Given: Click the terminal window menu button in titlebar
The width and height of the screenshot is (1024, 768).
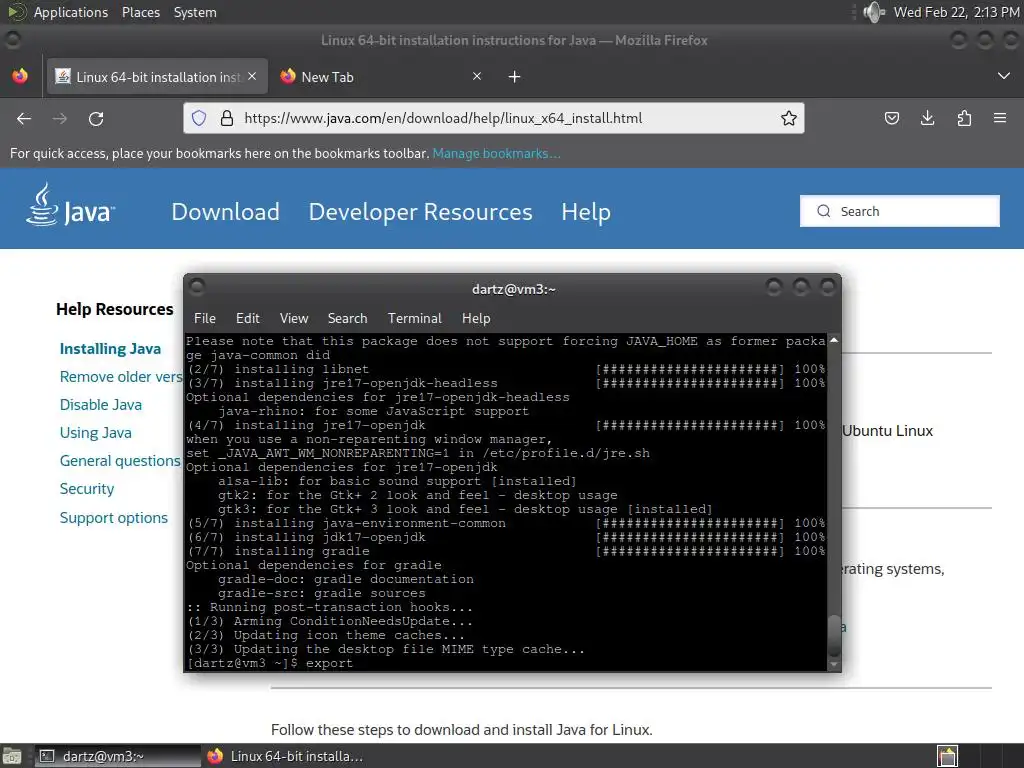Looking at the screenshot, I should (197, 286).
